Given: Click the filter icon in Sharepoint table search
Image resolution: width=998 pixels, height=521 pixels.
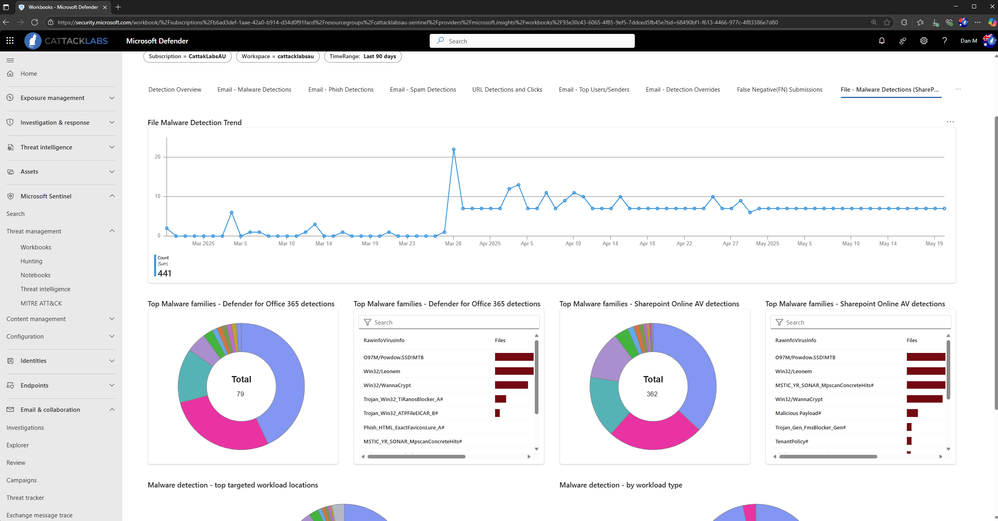Looking at the screenshot, I should (x=779, y=323).
